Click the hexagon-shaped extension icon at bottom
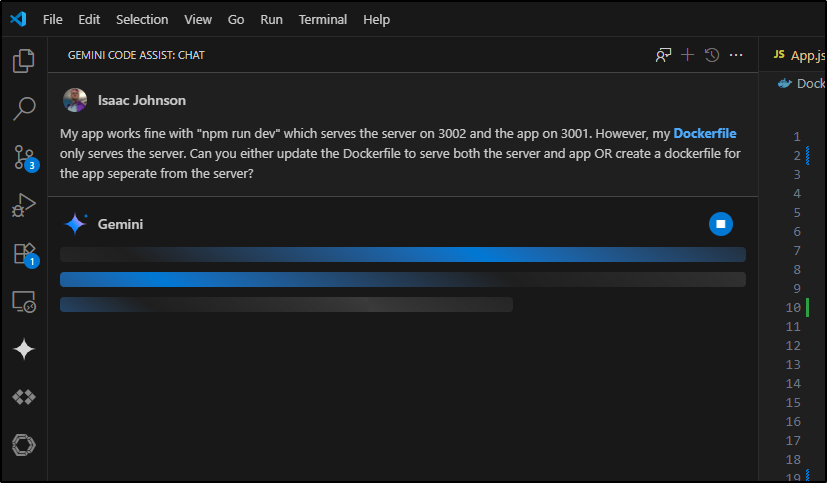 (x=24, y=445)
